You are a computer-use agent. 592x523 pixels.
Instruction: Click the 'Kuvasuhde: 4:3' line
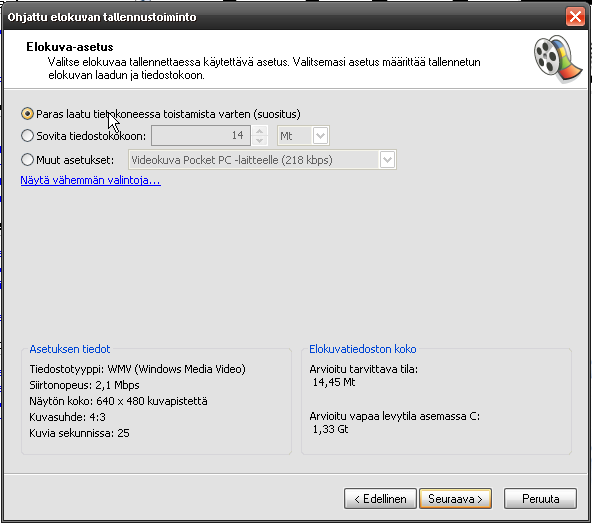pos(67,417)
